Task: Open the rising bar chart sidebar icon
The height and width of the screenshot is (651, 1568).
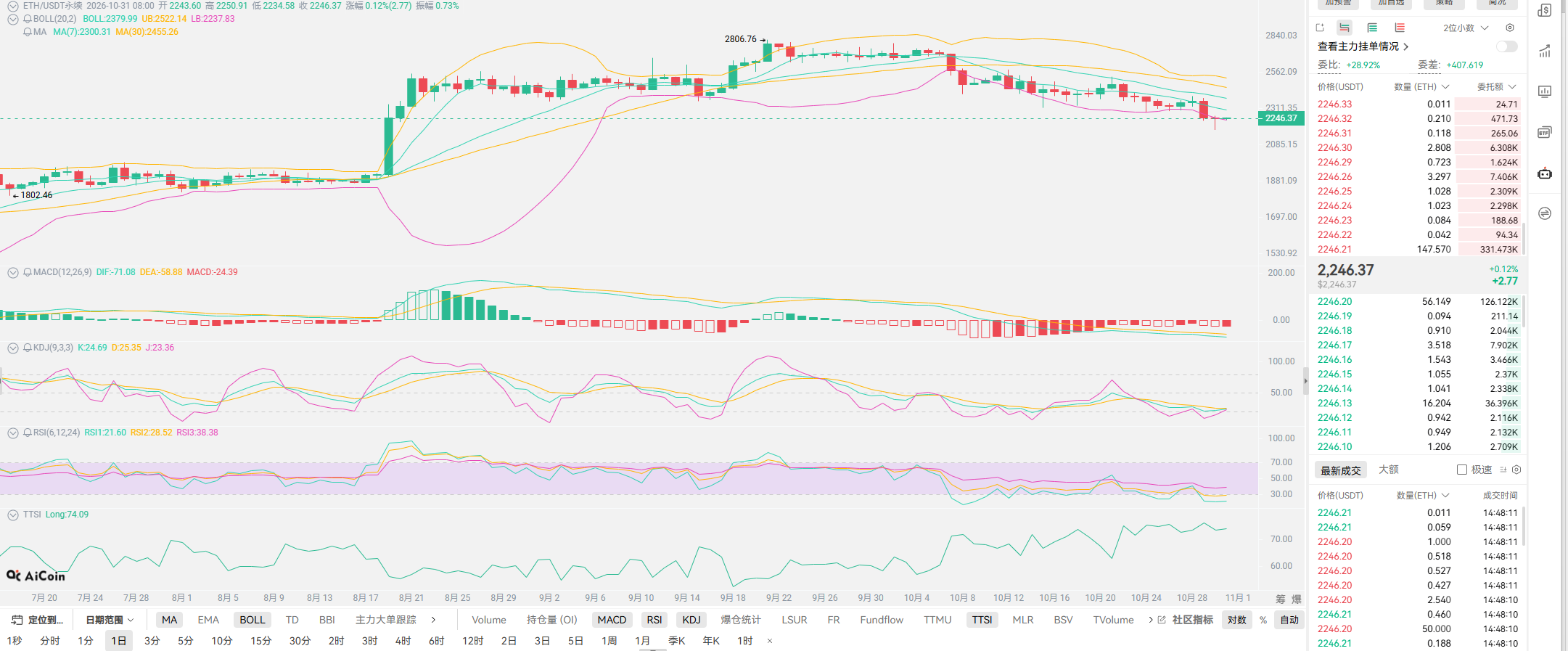Action: click(1545, 51)
